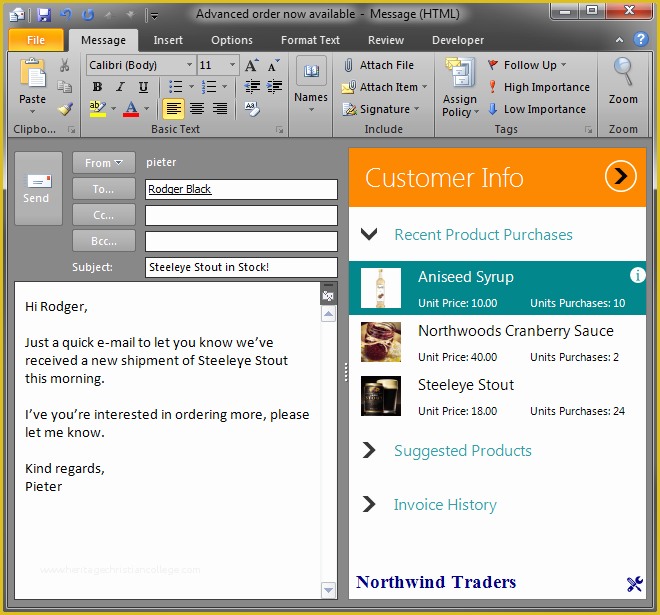Cut selection with the scissors icon
Viewport: 660px width, 615px height.
64,65
